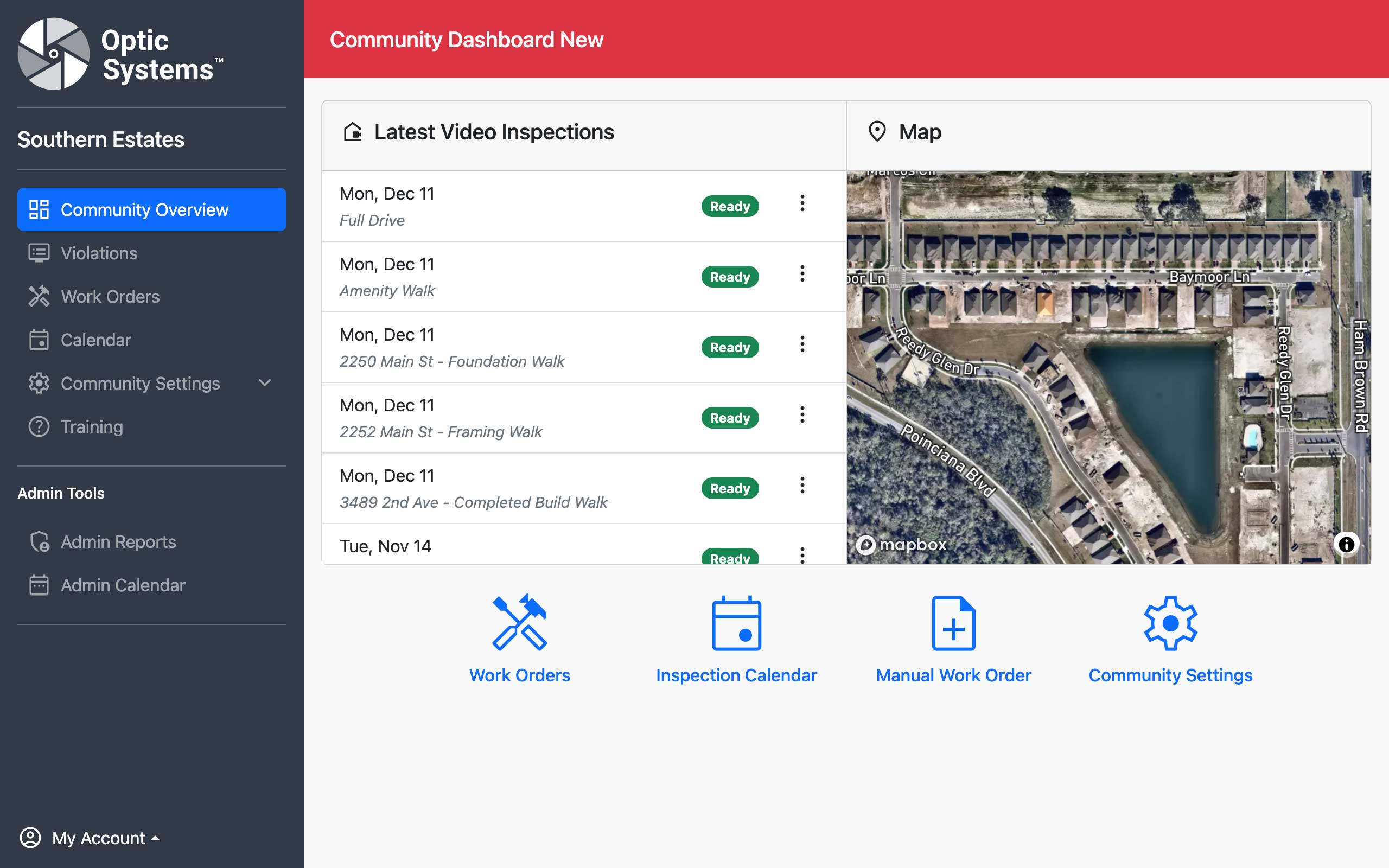Screen dimensions: 1389x868
Task: Open the Inspection Calendar shortcut icon
Action: click(x=736, y=623)
